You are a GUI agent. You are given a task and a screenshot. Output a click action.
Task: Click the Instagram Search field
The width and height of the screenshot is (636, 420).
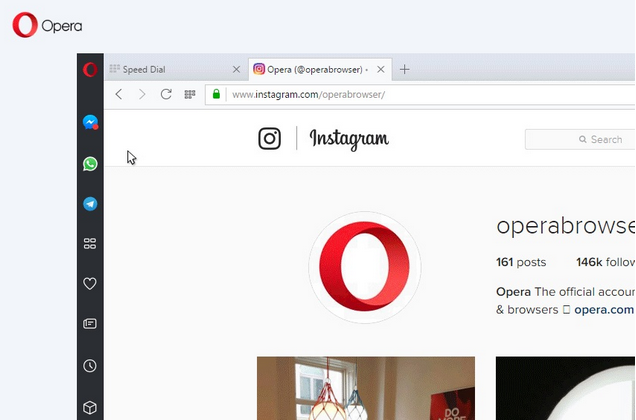[x=580, y=140]
